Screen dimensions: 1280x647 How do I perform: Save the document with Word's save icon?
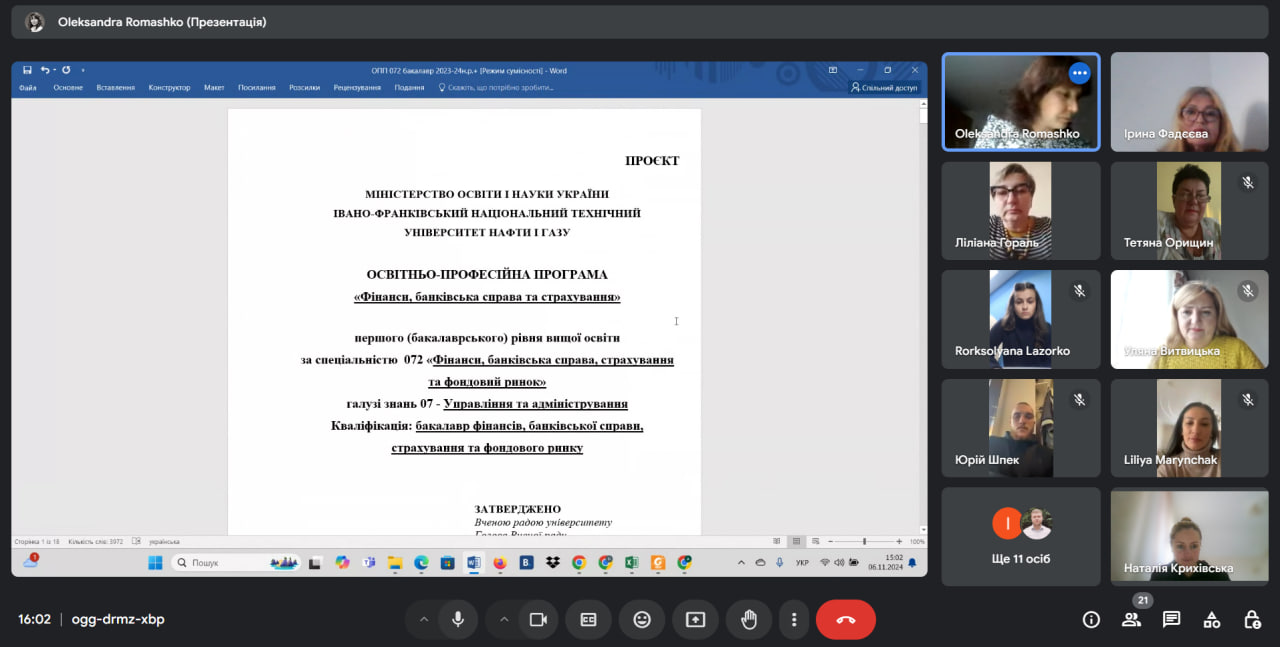tap(27, 70)
